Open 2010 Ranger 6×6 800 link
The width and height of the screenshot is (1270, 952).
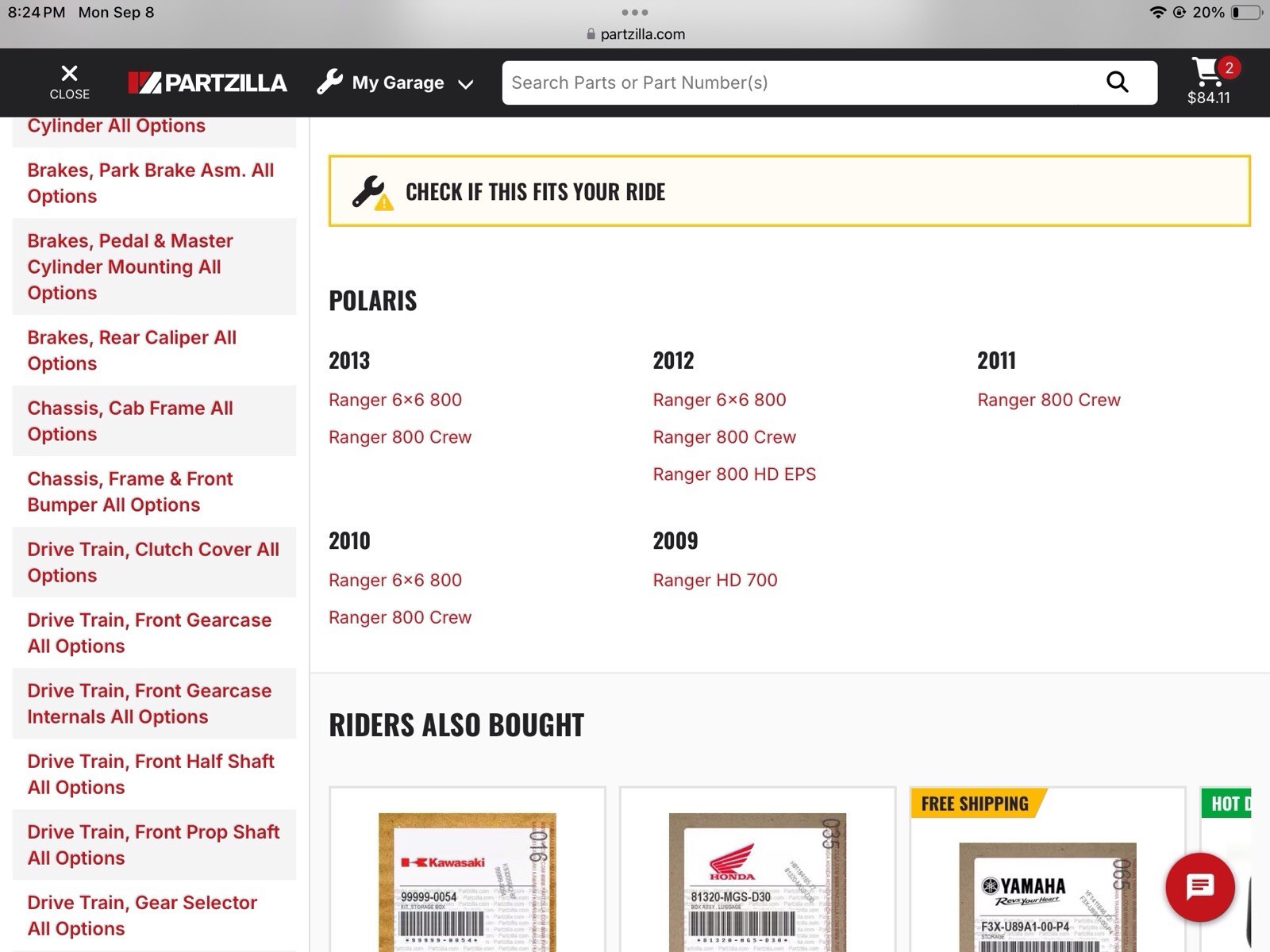coord(395,580)
